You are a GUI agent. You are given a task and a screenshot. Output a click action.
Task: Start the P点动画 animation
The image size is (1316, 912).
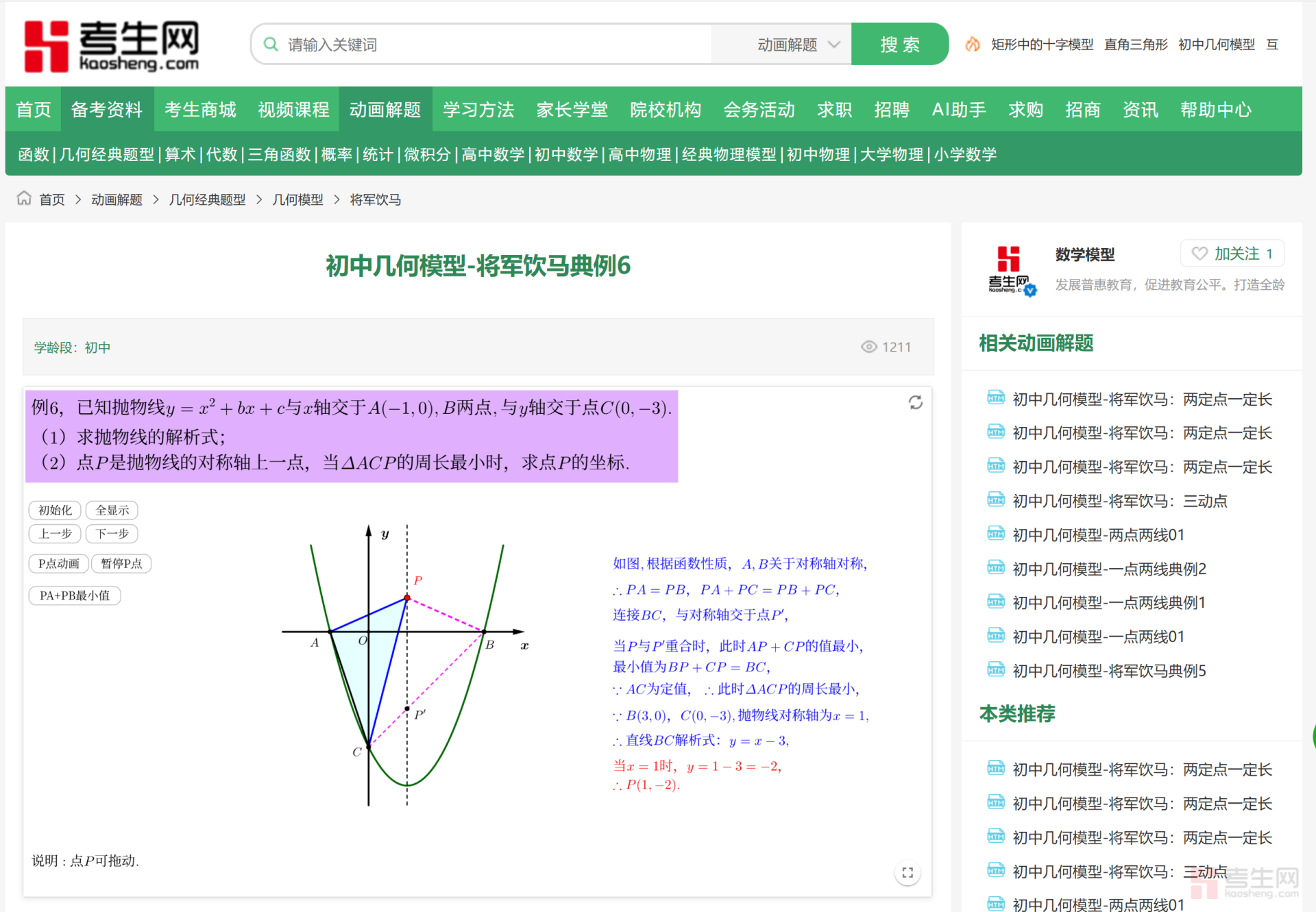[x=59, y=563]
